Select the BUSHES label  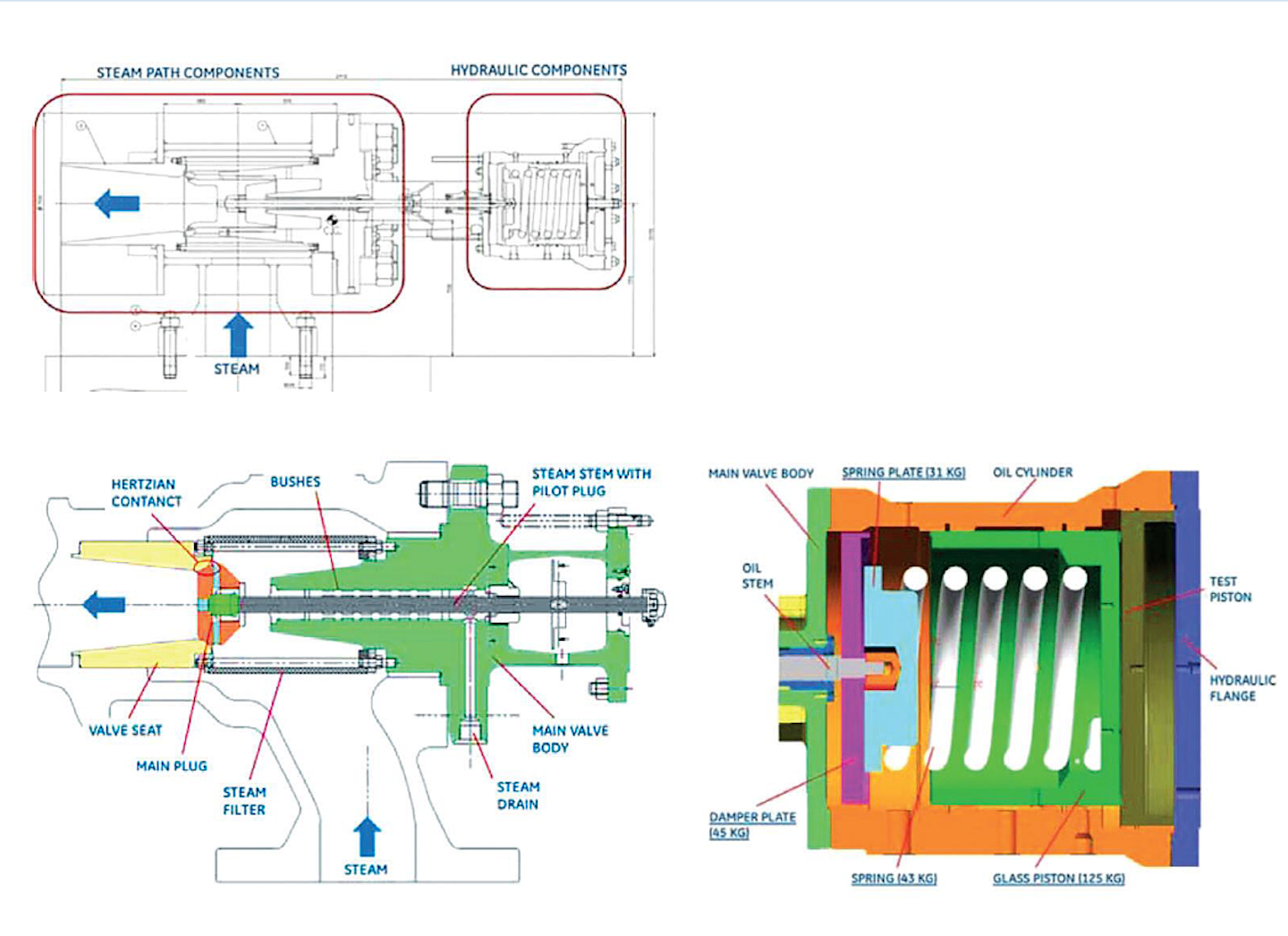(x=295, y=481)
